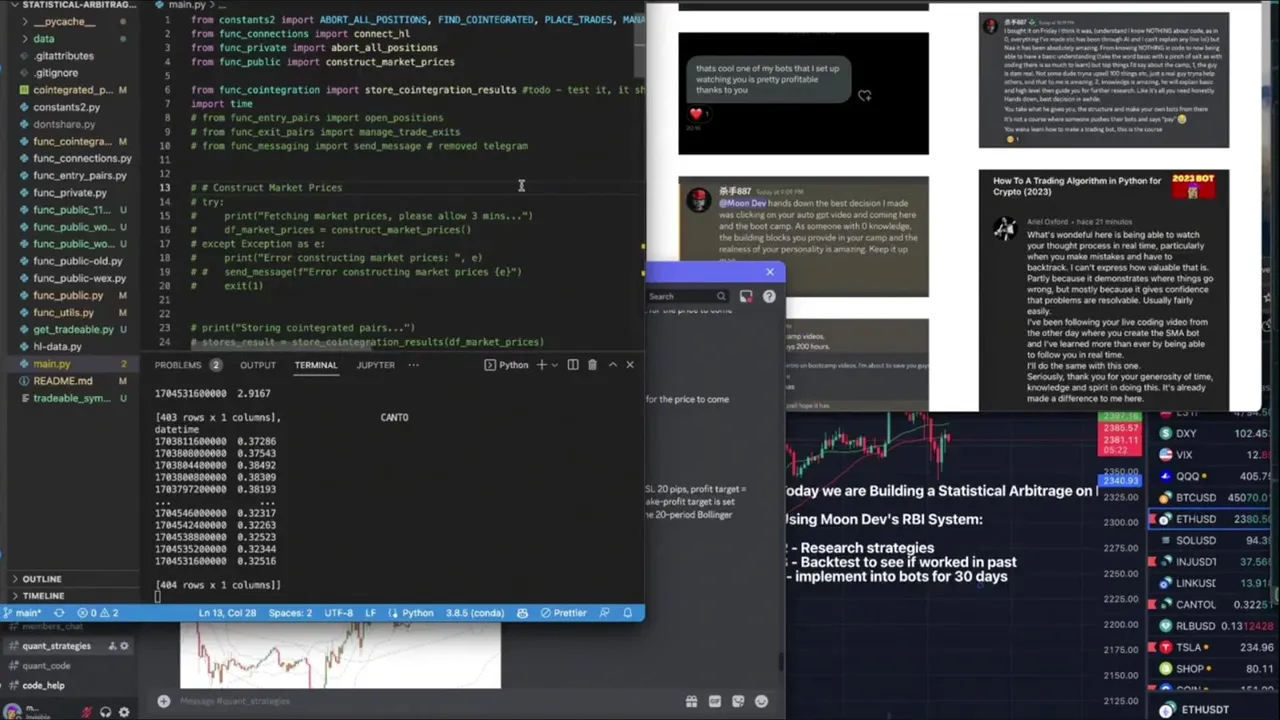Open func_private.py file
The image size is (1280, 720).
click(x=70, y=192)
